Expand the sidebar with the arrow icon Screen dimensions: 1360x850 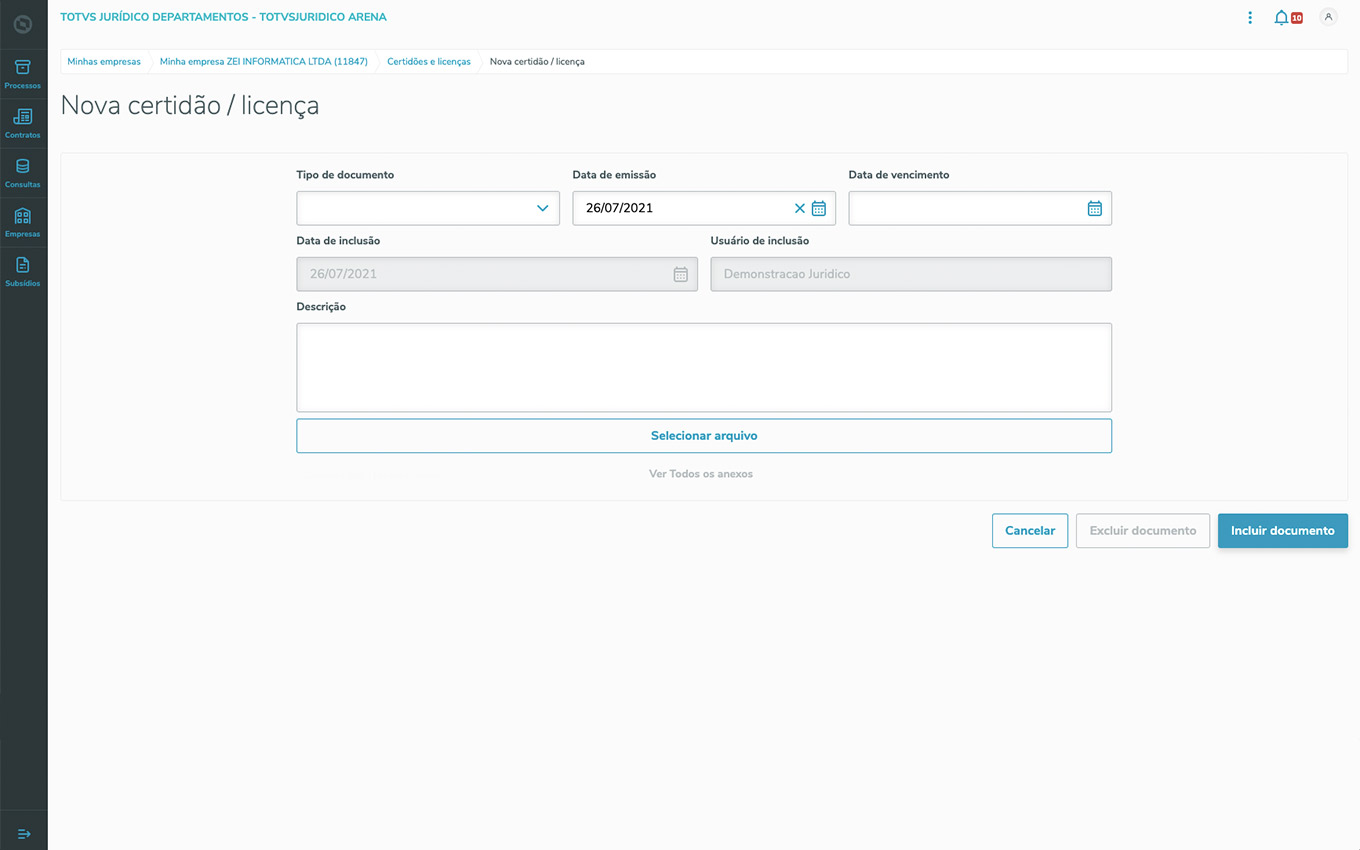pos(24,833)
